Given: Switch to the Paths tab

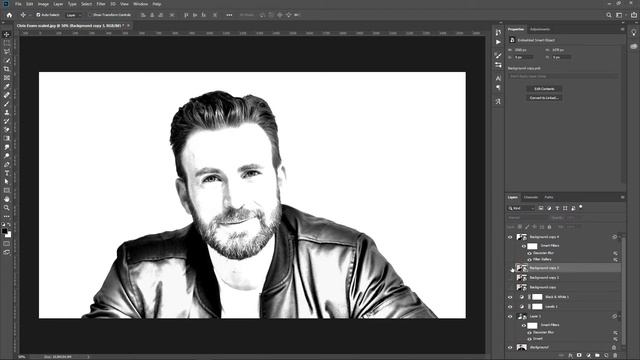Looking at the screenshot, I should (x=549, y=198).
